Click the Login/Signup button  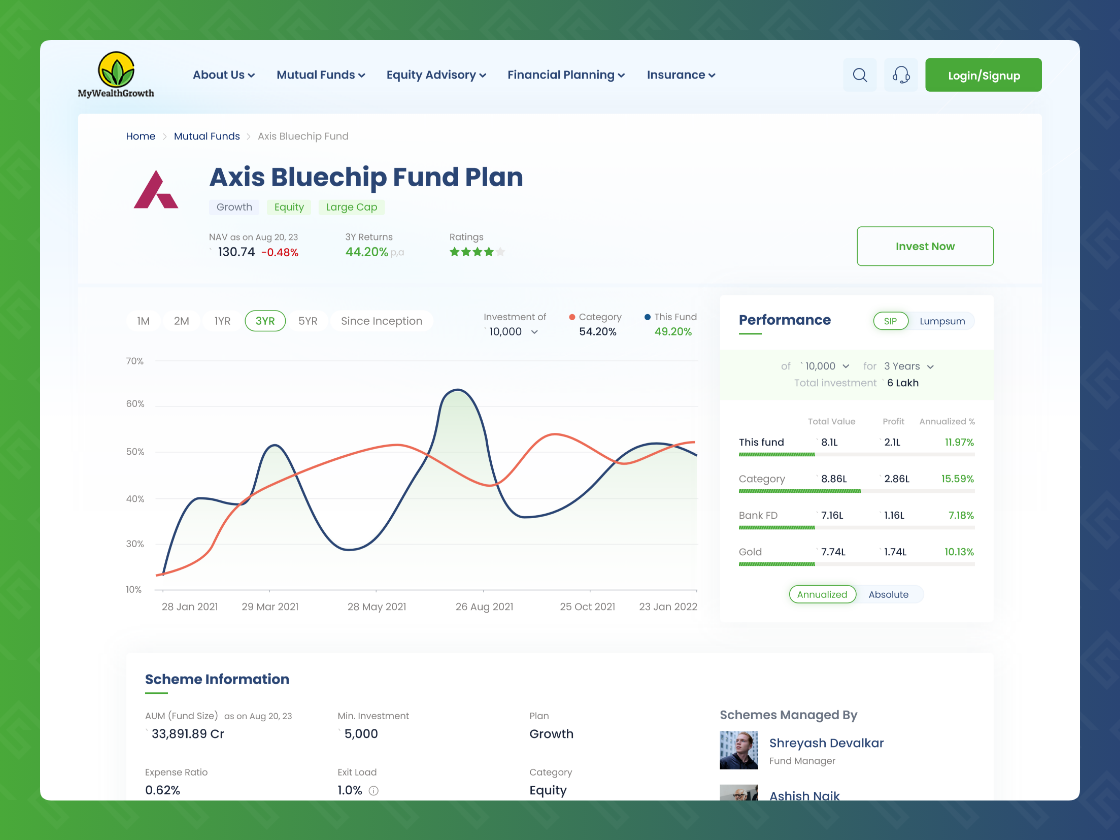[x=984, y=75]
